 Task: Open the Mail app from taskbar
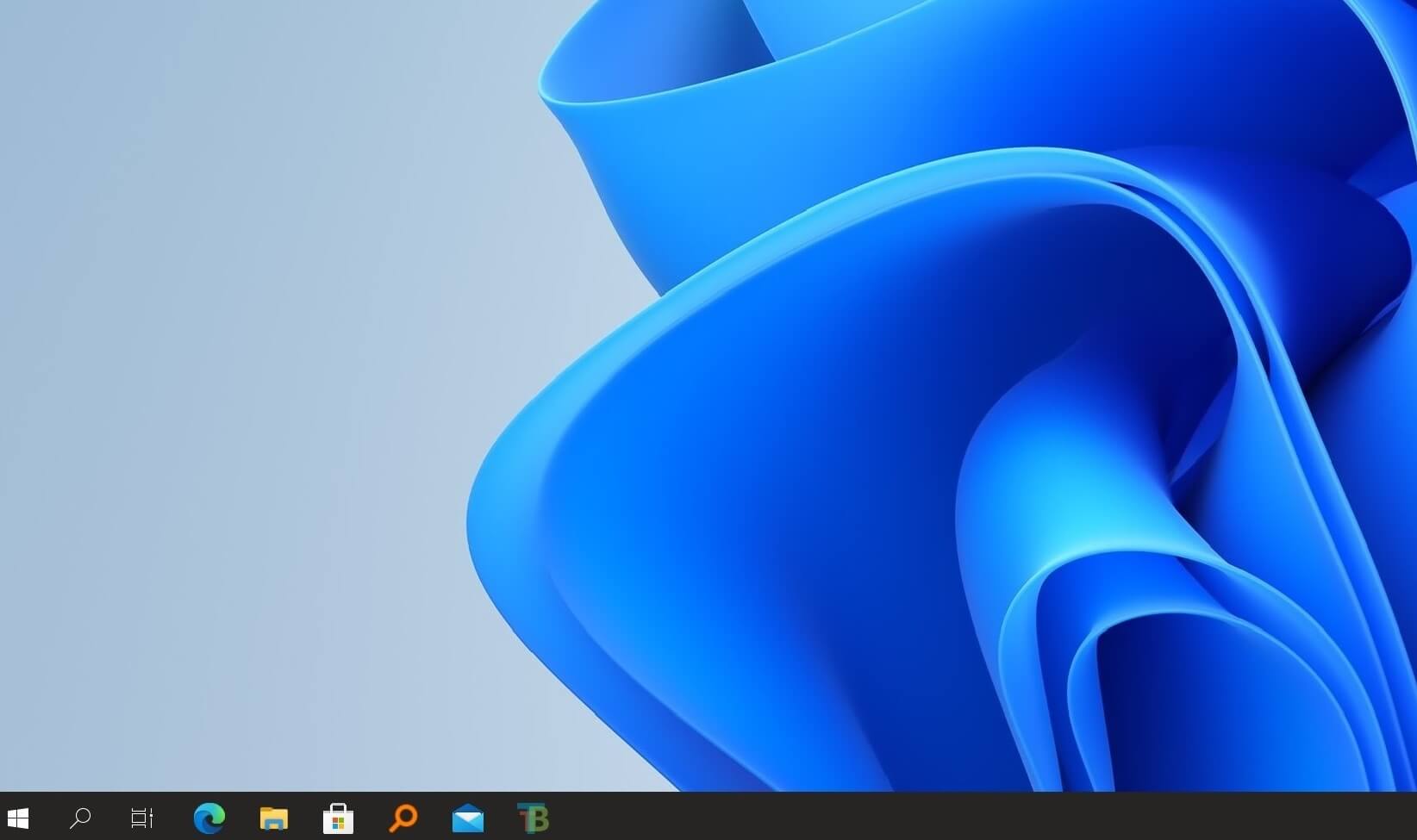[x=468, y=818]
